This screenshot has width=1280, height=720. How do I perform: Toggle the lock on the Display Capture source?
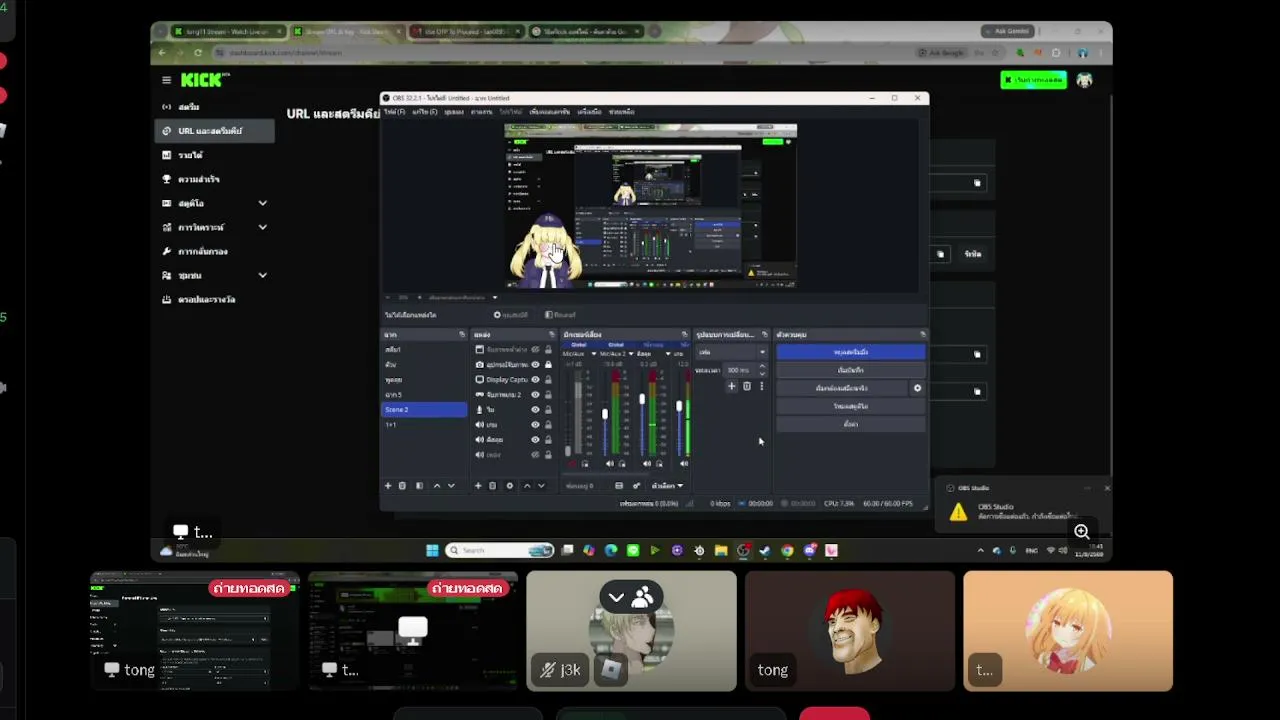tap(547, 380)
